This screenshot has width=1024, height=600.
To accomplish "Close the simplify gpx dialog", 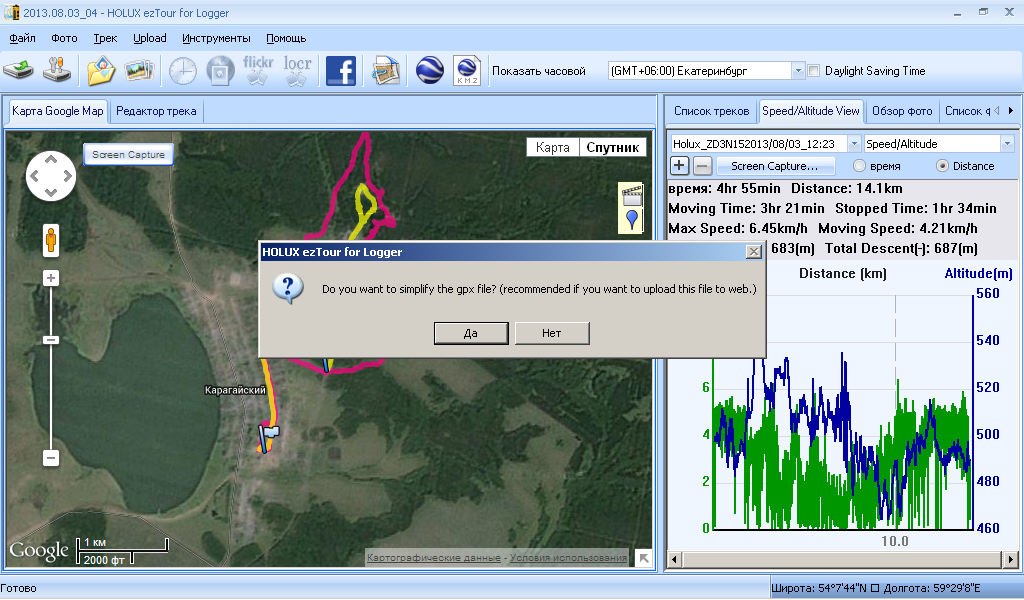I will tap(754, 251).
